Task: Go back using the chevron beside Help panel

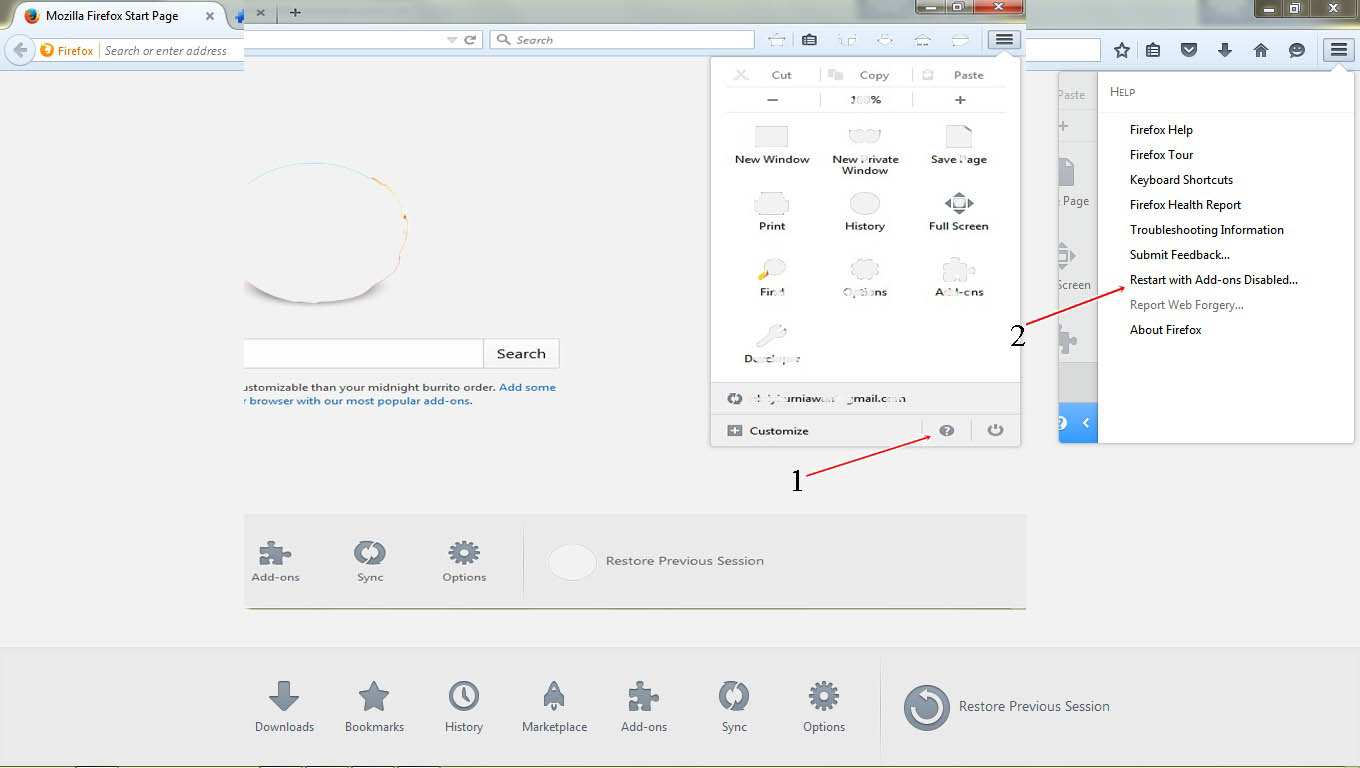Action: pyautogui.click(x=1085, y=423)
